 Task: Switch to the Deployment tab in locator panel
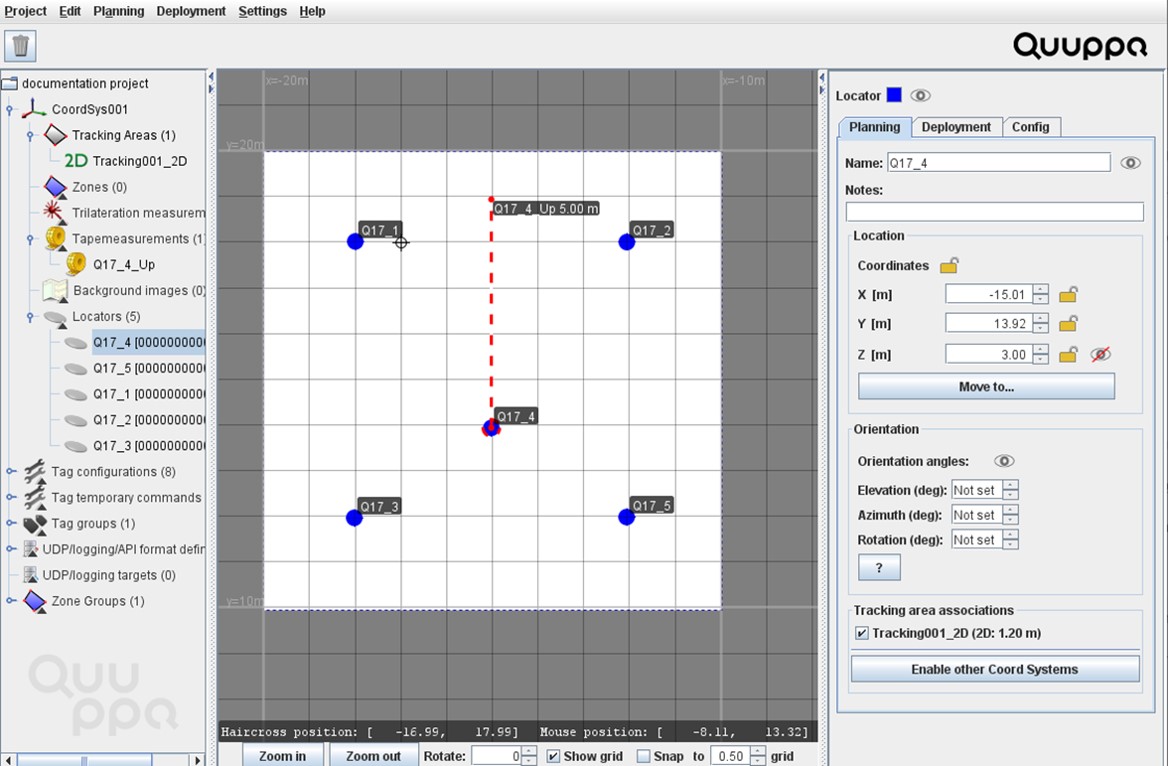[x=956, y=127]
